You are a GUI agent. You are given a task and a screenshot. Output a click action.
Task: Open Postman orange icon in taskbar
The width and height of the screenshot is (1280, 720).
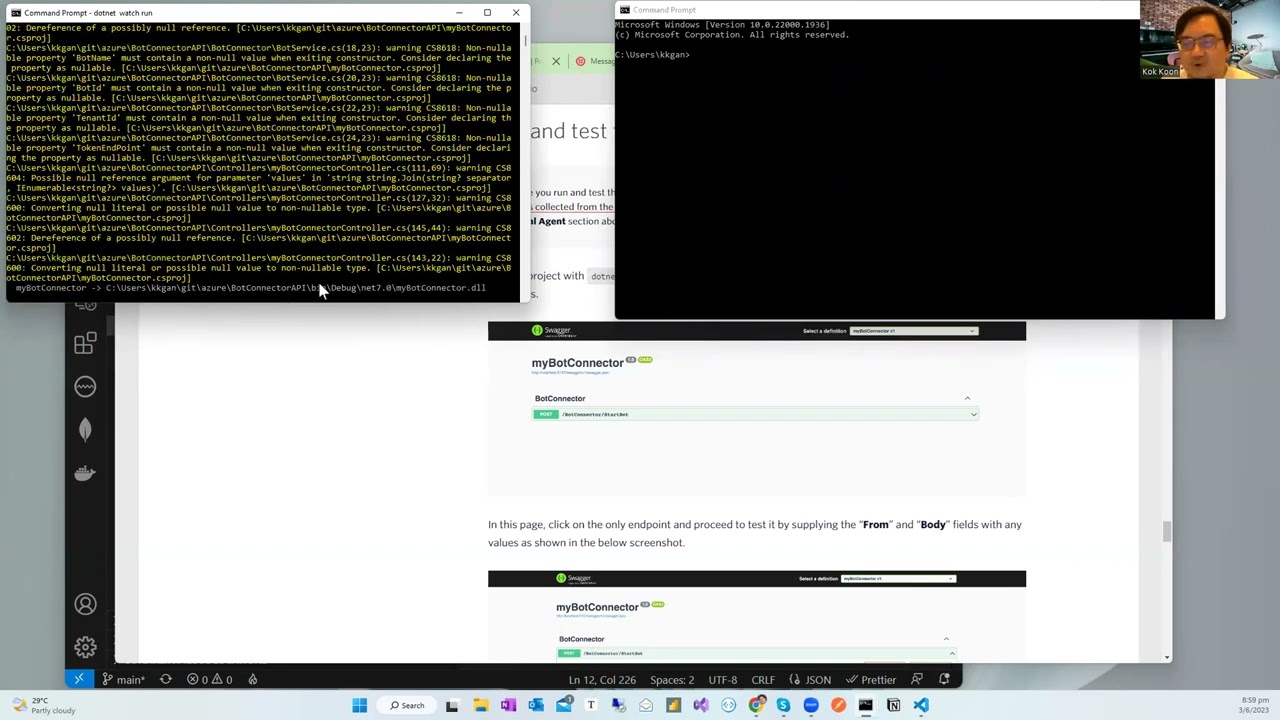pyautogui.click(x=838, y=705)
